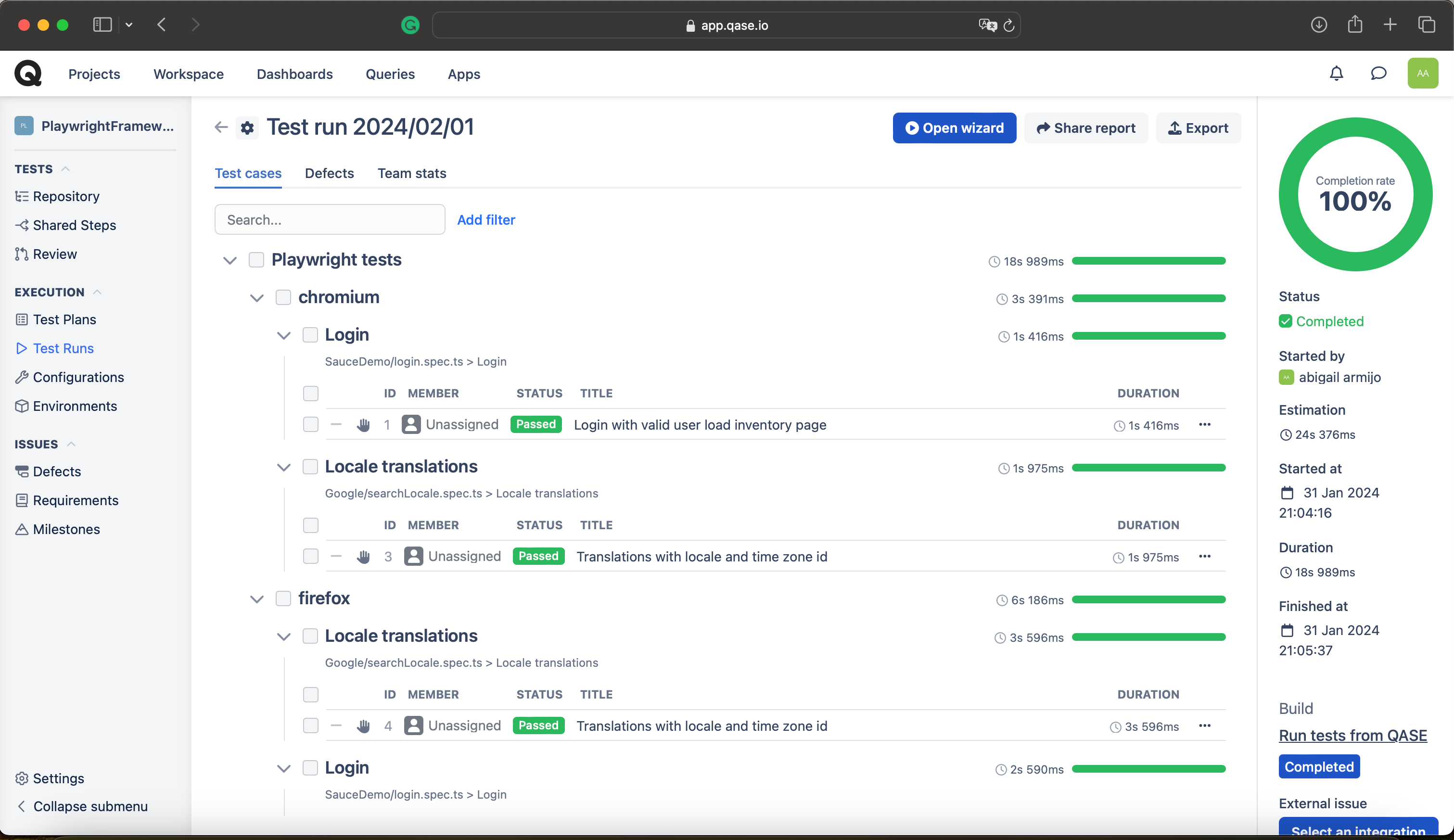Click the Environments cube icon

(22, 406)
